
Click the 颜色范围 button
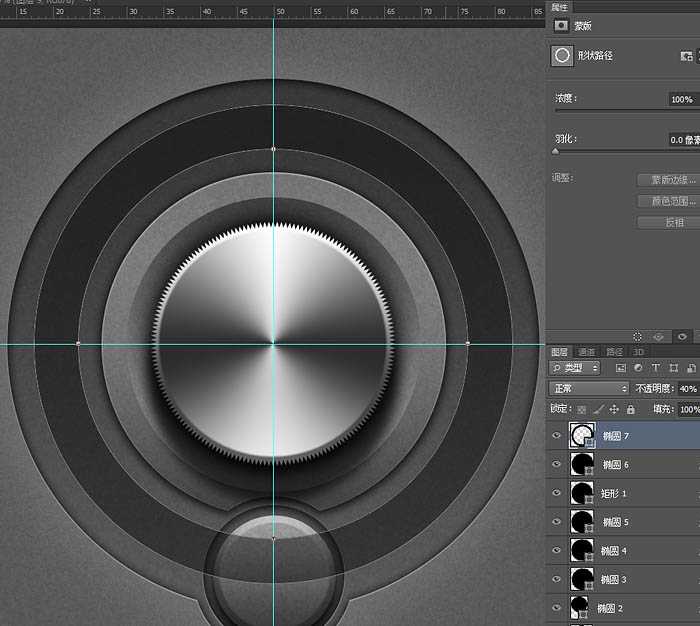pyautogui.click(x=667, y=201)
